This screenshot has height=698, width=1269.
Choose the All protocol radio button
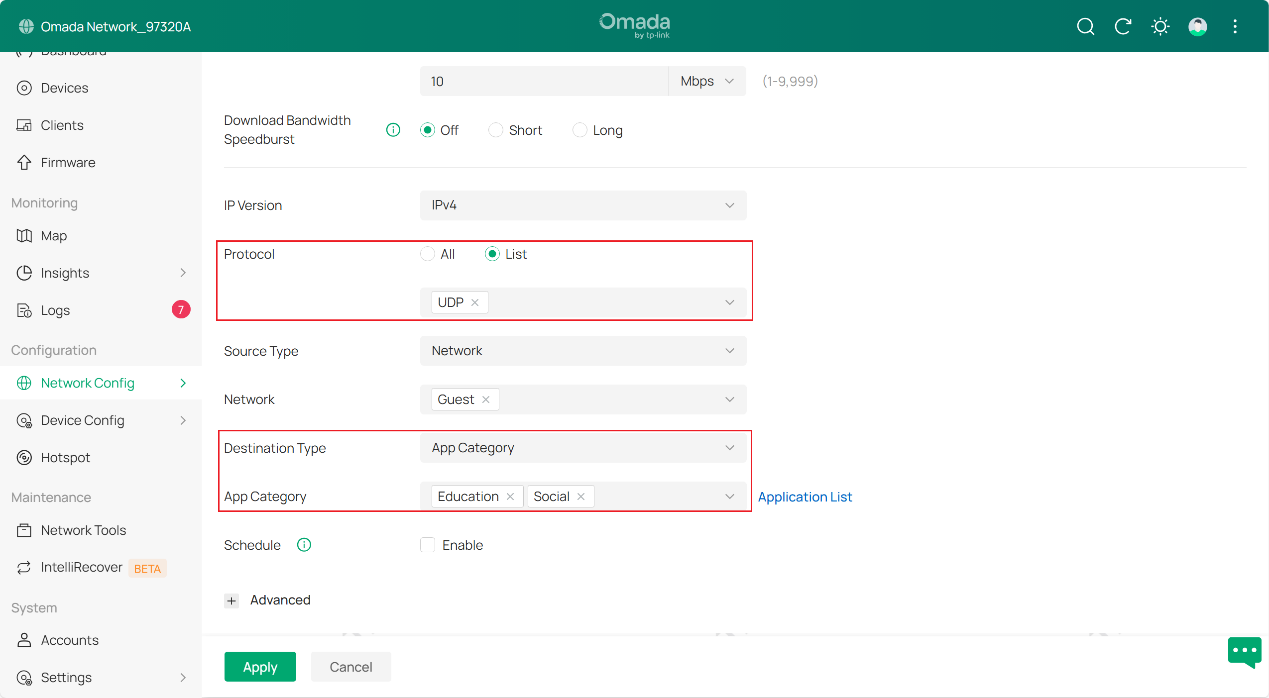428,254
